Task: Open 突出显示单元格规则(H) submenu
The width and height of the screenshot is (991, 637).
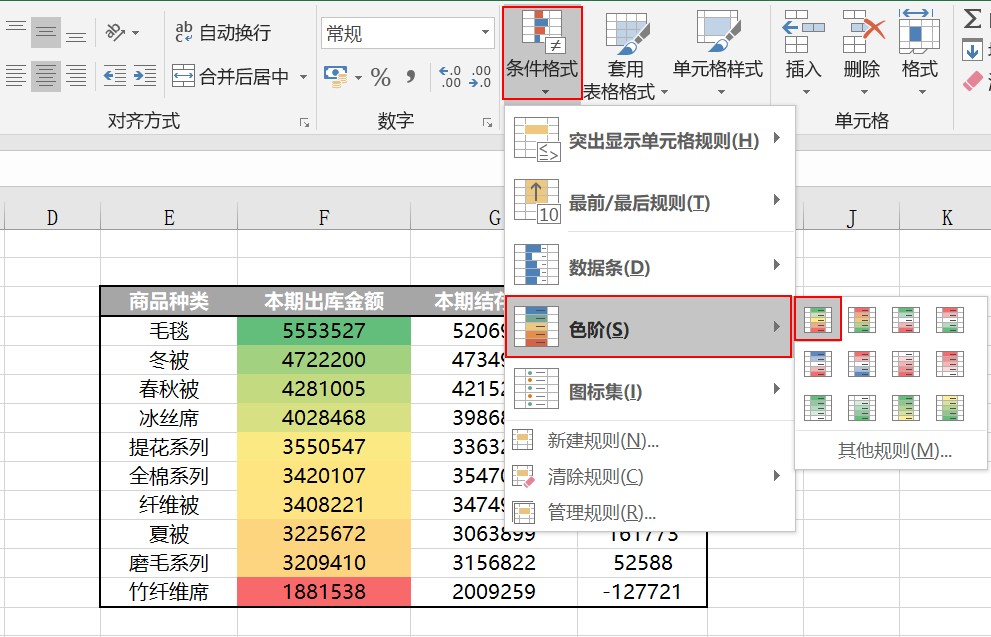Action: 649,140
